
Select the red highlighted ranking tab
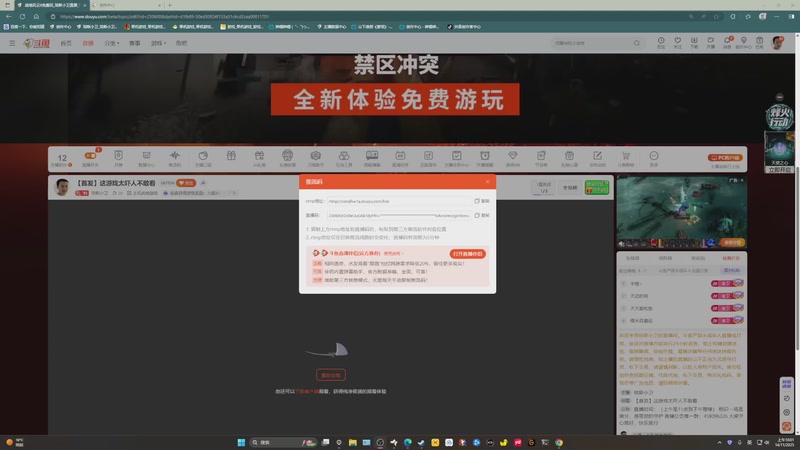point(731,258)
